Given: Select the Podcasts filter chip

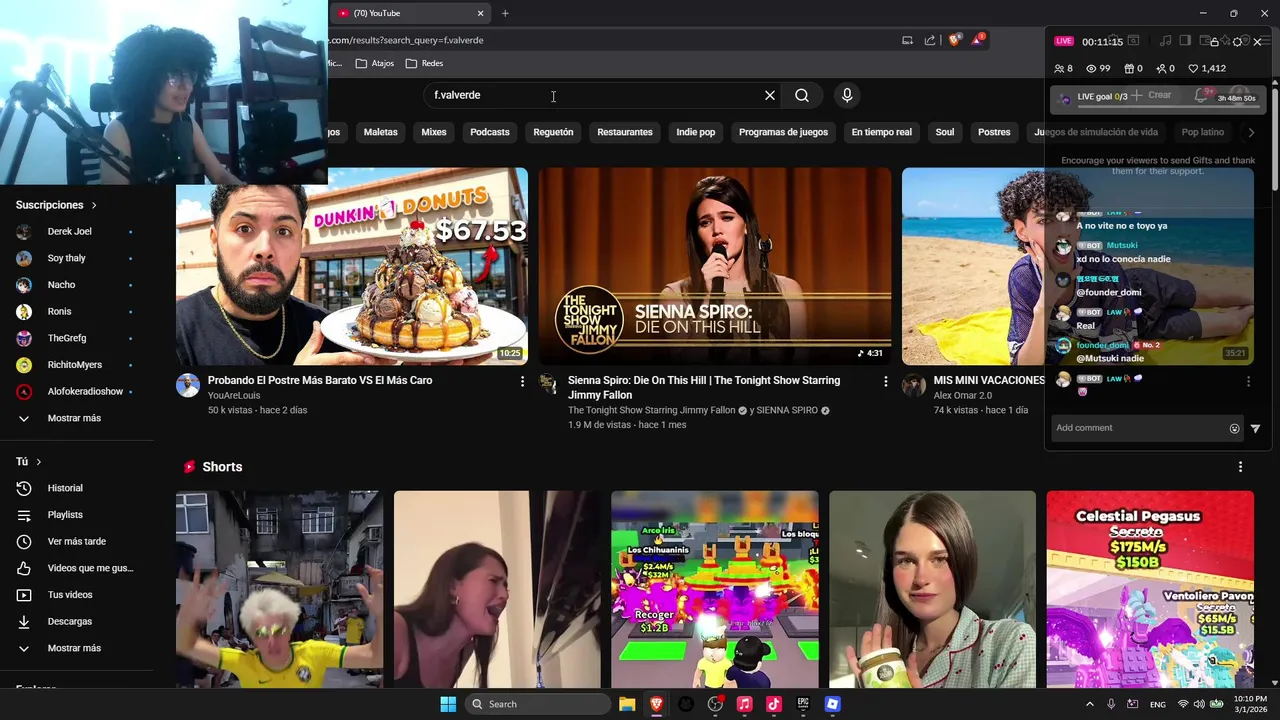Looking at the screenshot, I should coord(490,132).
